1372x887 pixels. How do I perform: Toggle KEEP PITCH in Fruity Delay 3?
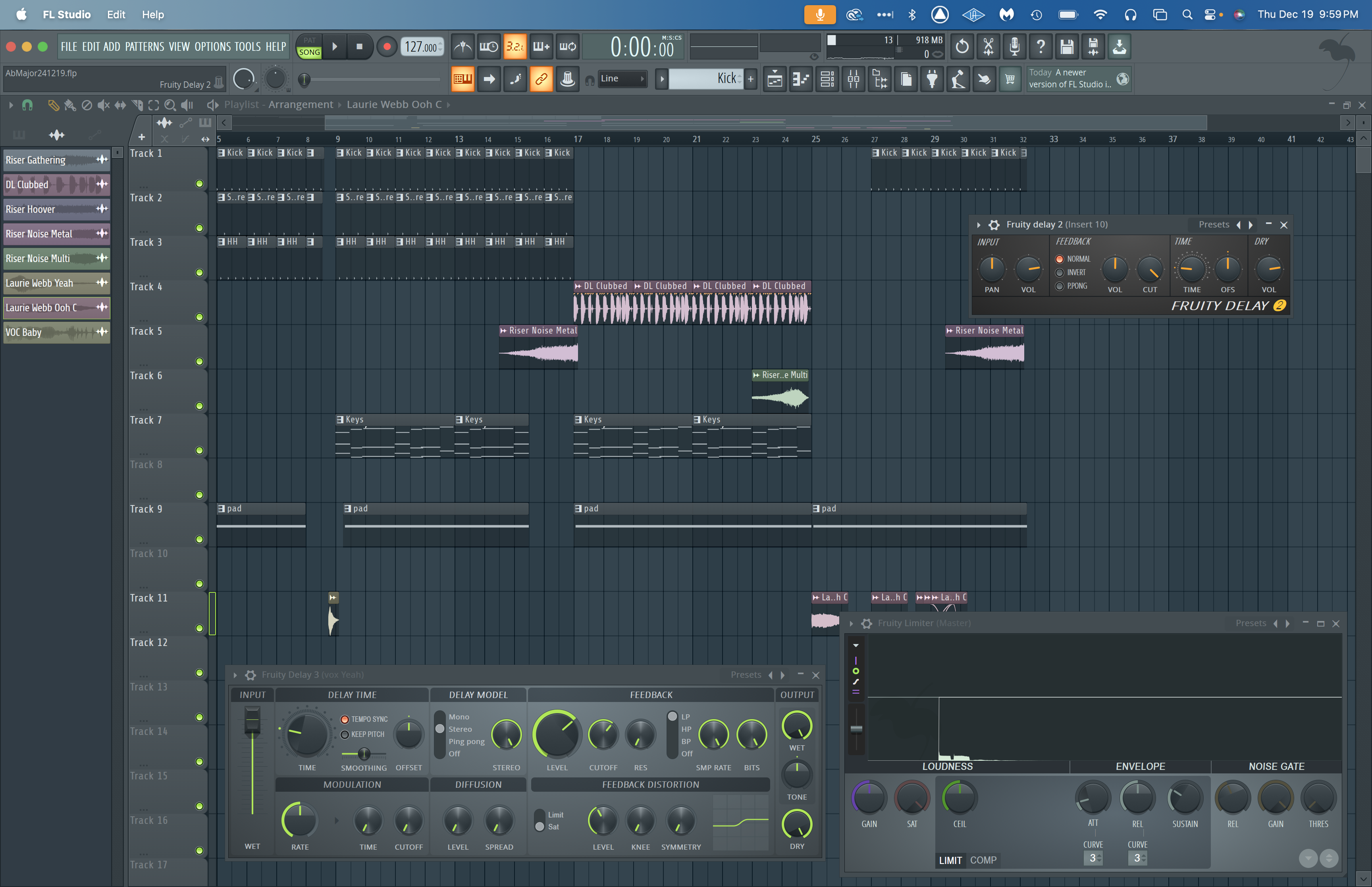[345, 735]
